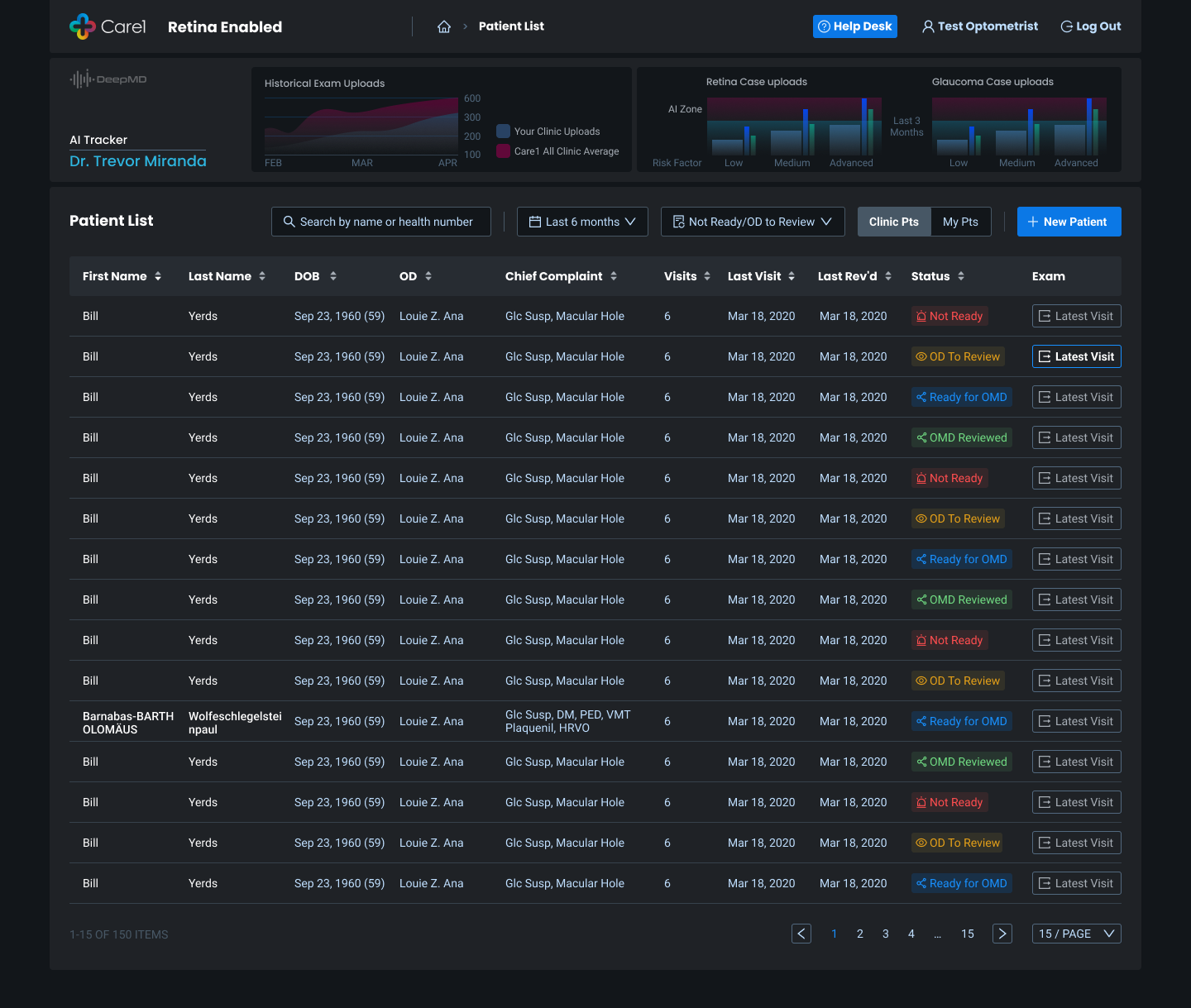Click the patient search input field
1191x1008 pixels.
coord(381,222)
